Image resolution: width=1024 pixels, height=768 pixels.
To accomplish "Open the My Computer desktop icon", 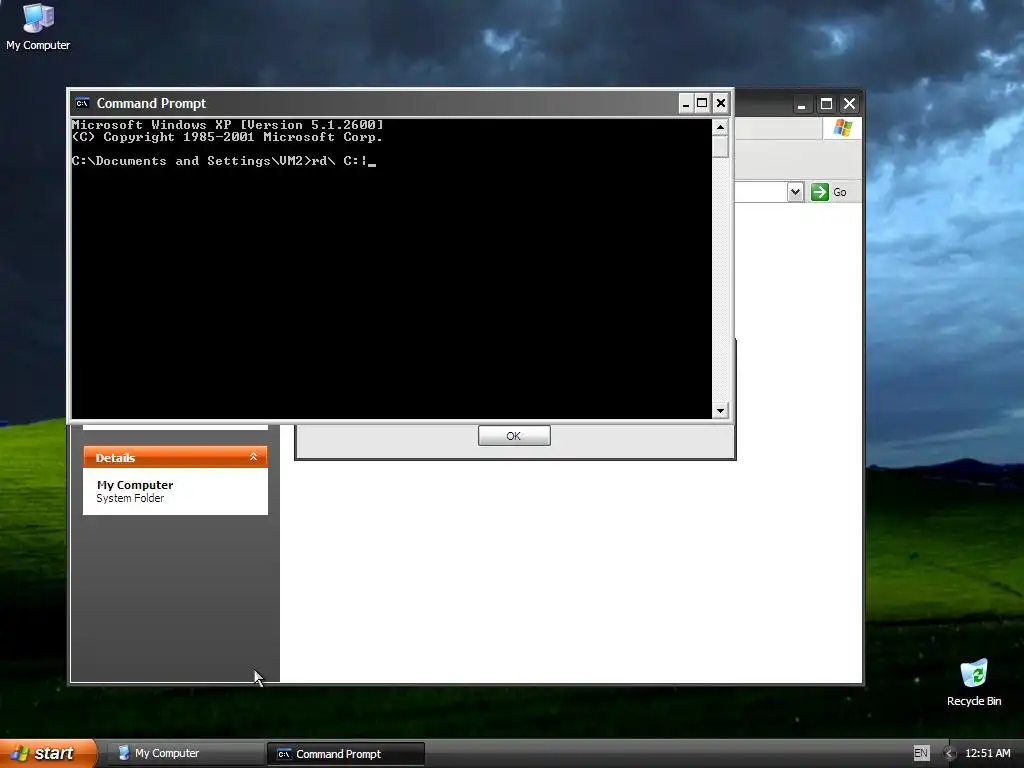I will pyautogui.click(x=38, y=27).
